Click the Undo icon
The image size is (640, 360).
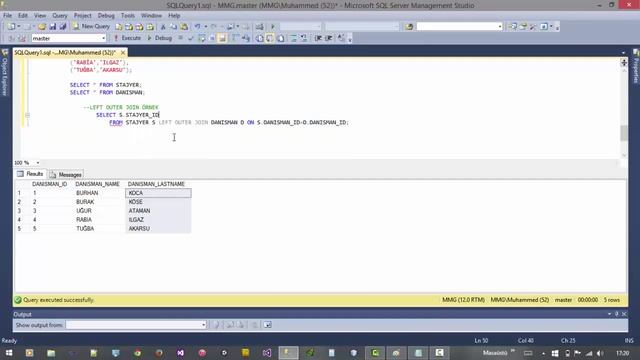point(197,27)
